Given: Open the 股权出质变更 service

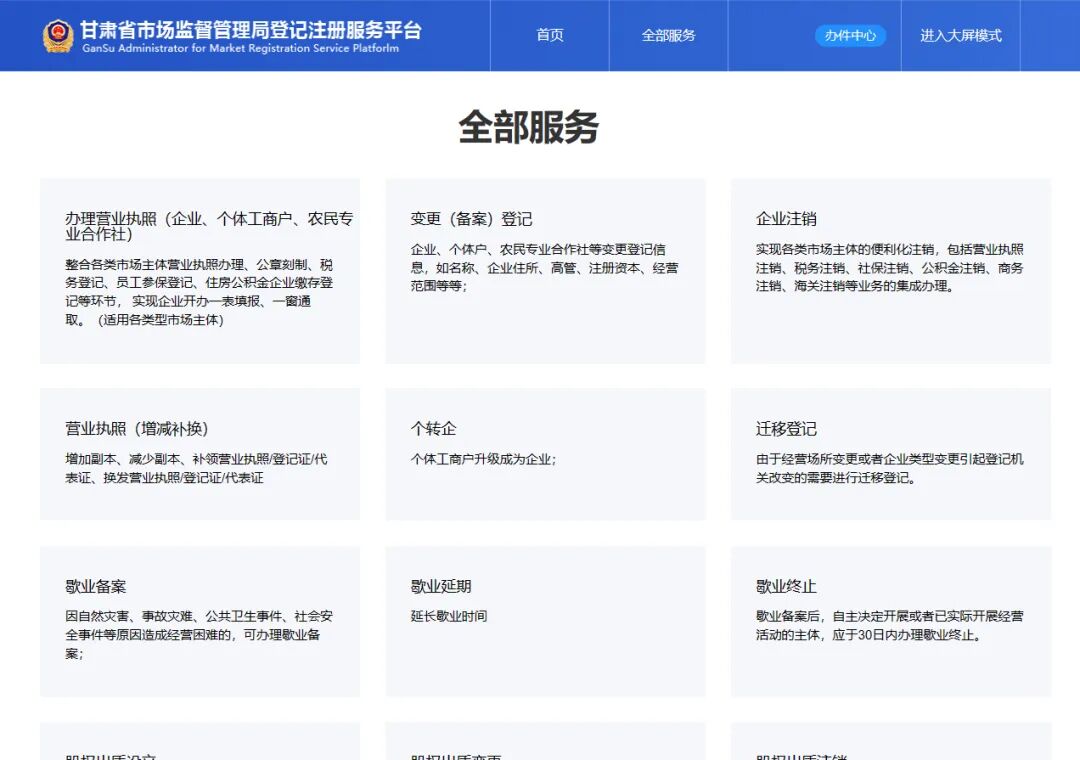Looking at the screenshot, I should [545, 745].
